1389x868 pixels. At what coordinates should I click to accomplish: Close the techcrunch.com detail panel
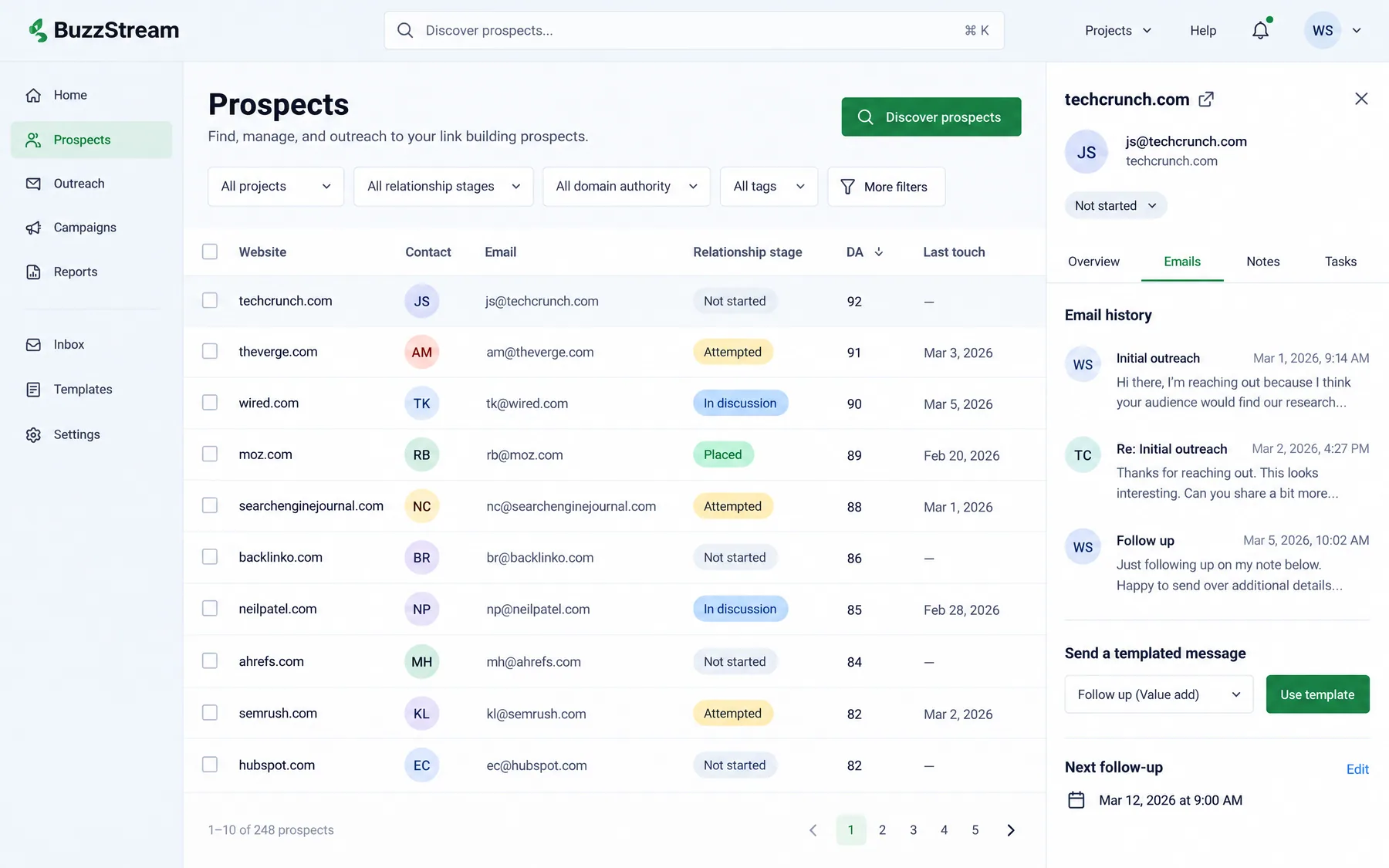coord(1361,99)
